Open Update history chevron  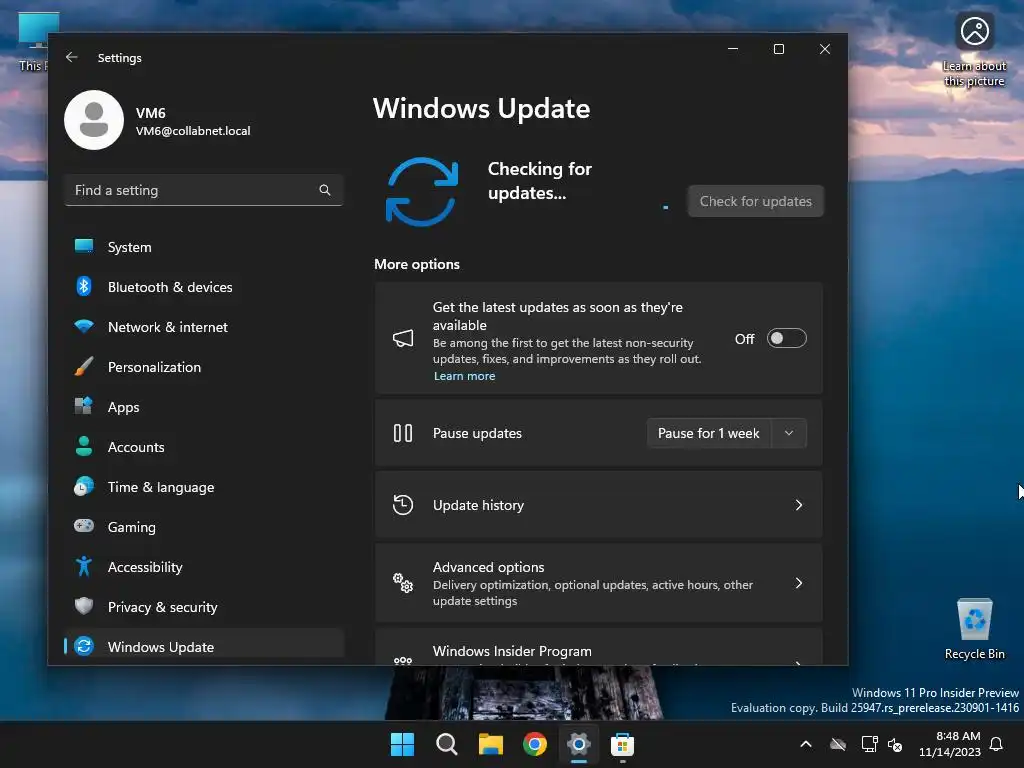coord(799,505)
